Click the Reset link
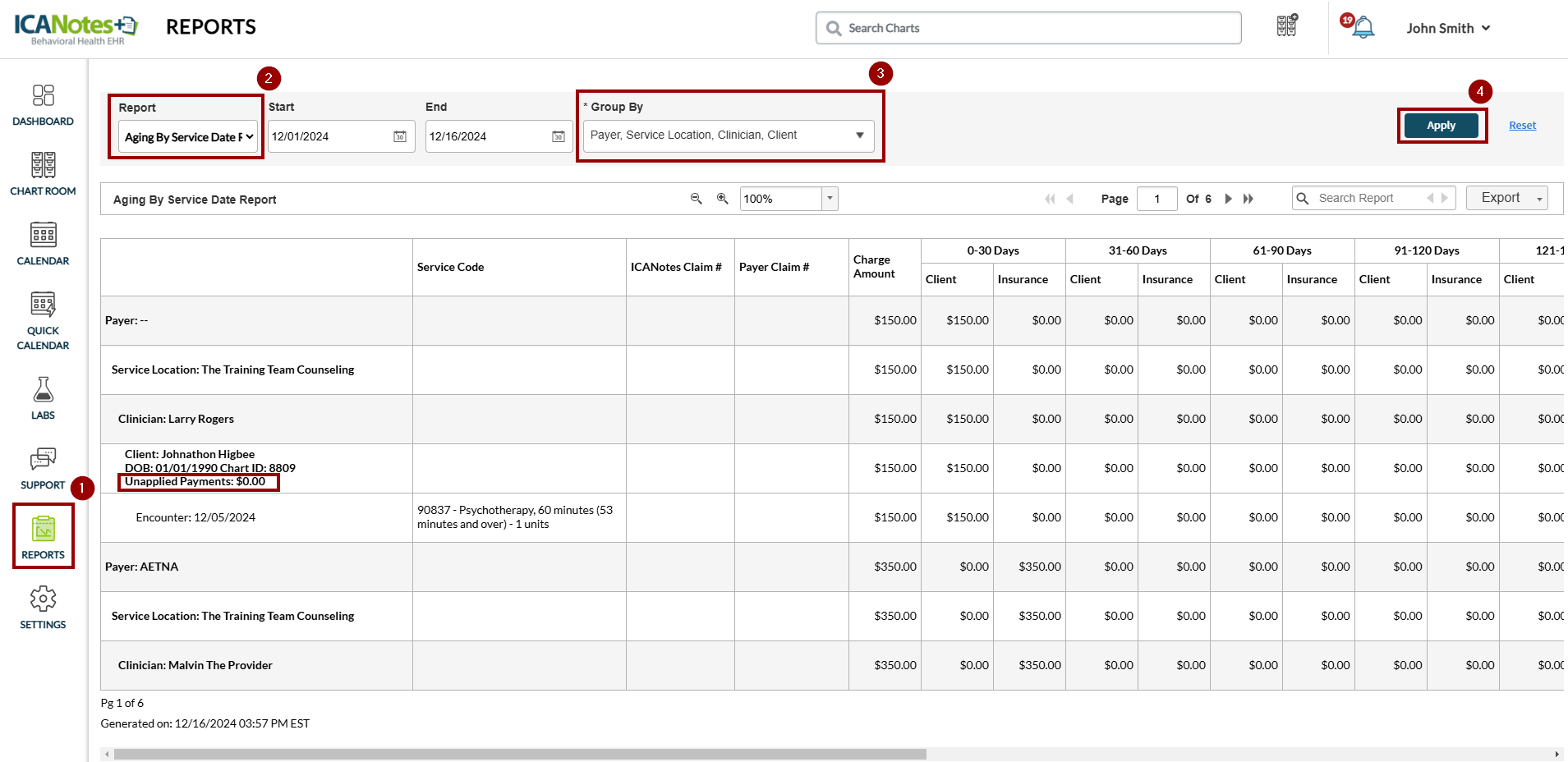Image resolution: width=1568 pixels, height=762 pixels. point(1522,126)
